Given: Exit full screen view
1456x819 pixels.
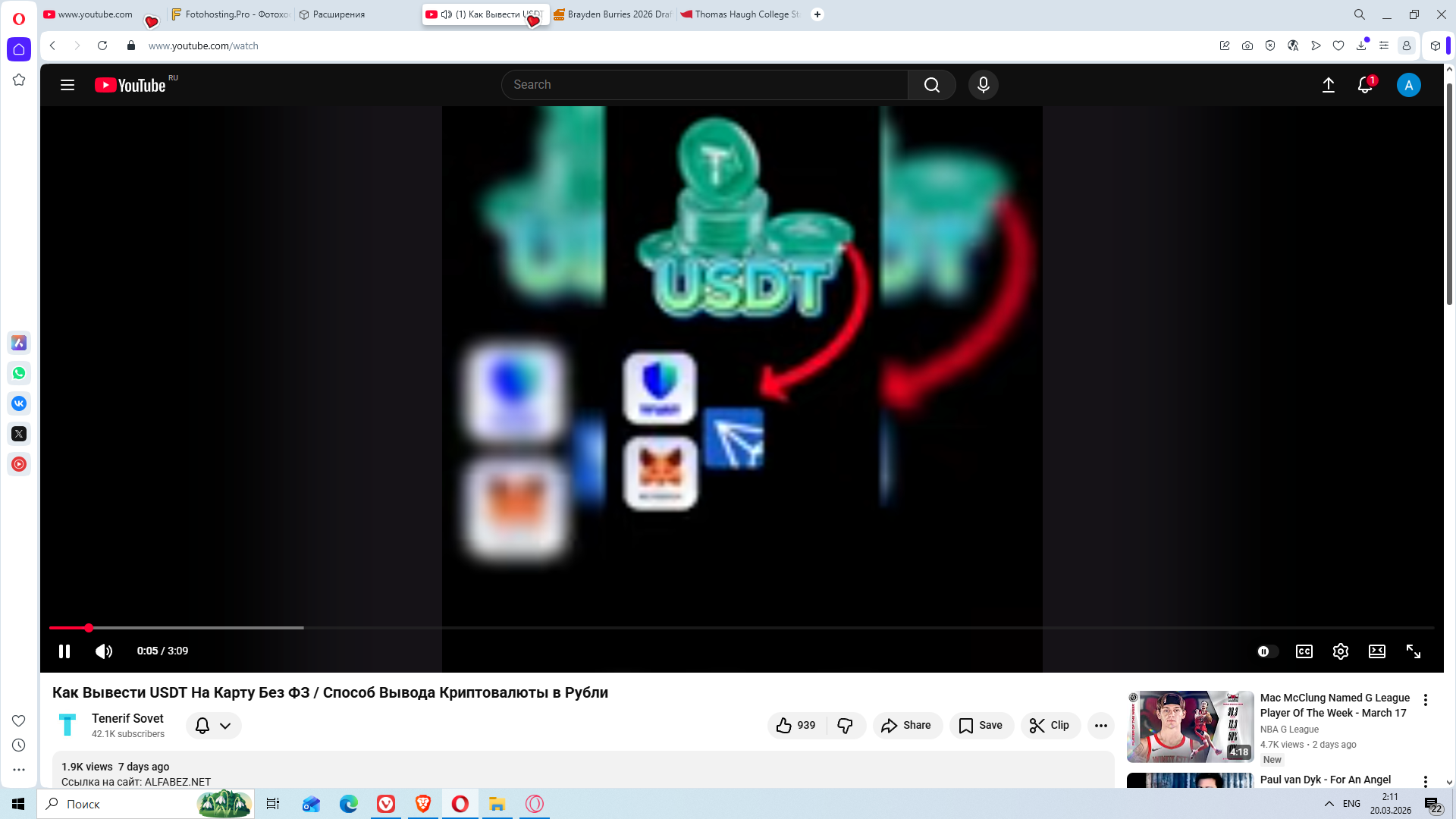Looking at the screenshot, I should click(x=1413, y=651).
